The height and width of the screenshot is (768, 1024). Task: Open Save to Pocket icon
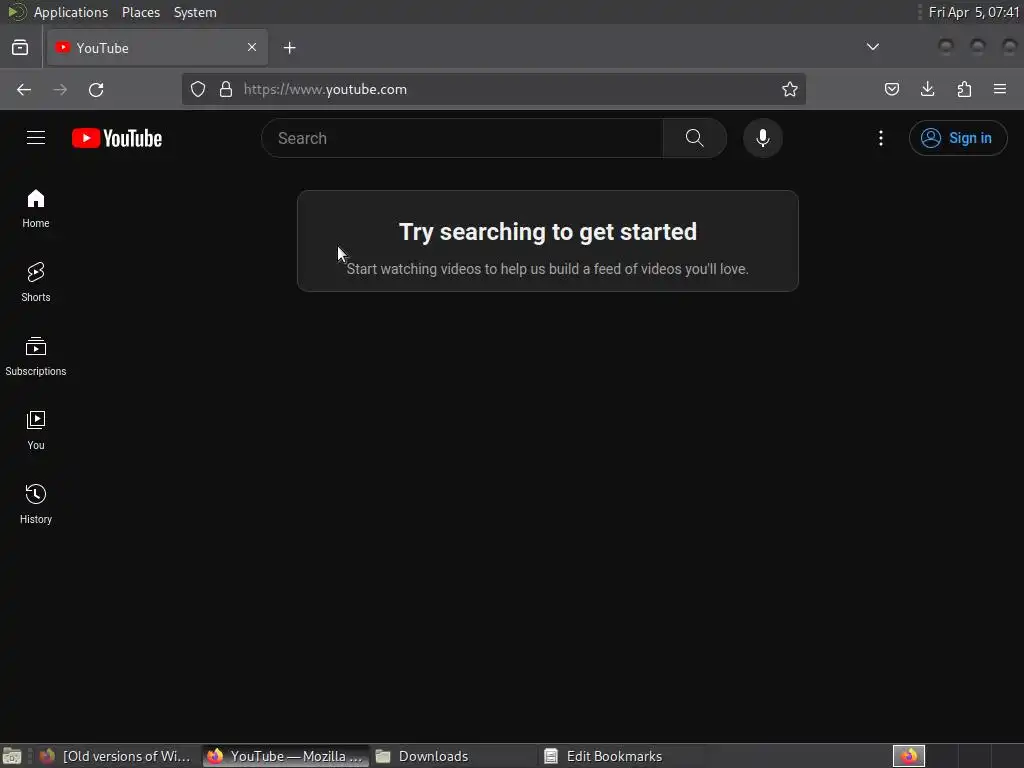tap(891, 89)
